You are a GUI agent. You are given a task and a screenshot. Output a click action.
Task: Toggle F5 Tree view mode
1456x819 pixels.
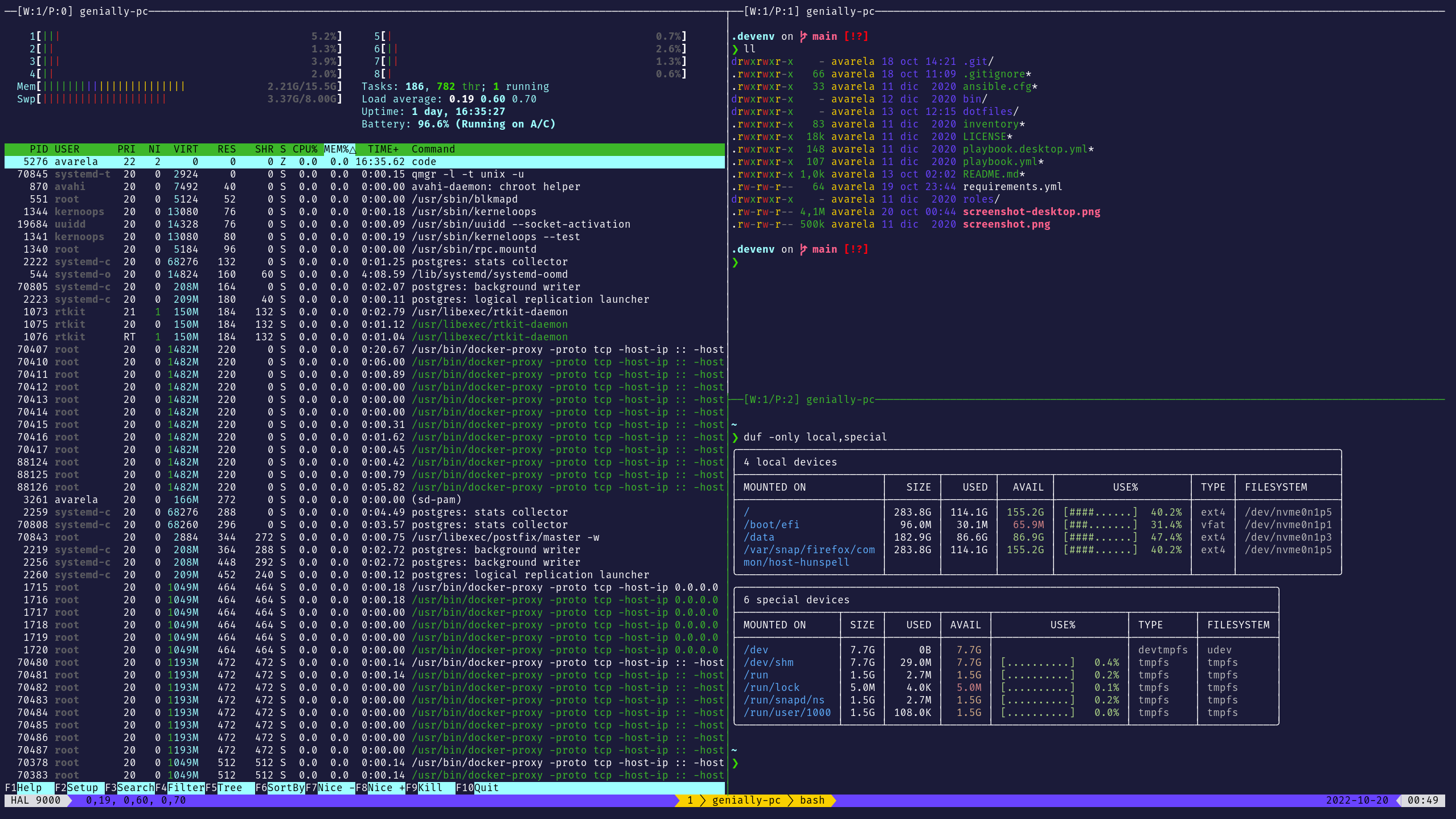(x=229, y=788)
